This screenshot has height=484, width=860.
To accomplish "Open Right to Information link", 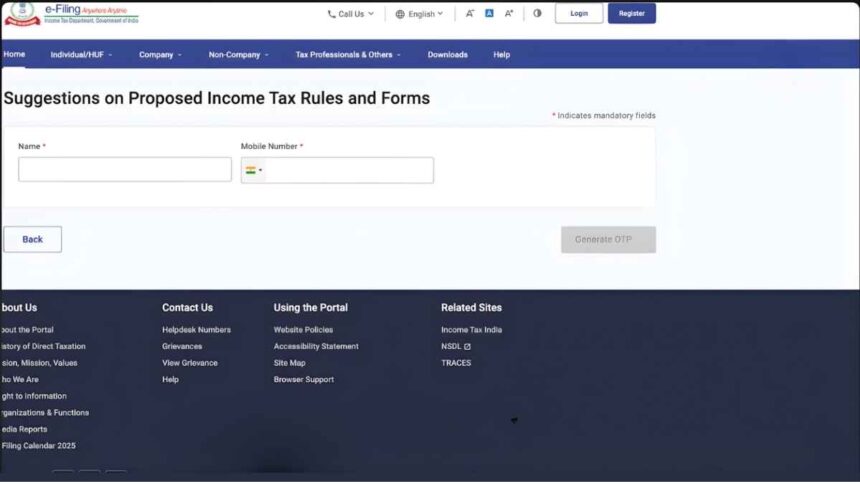I will pos(34,396).
